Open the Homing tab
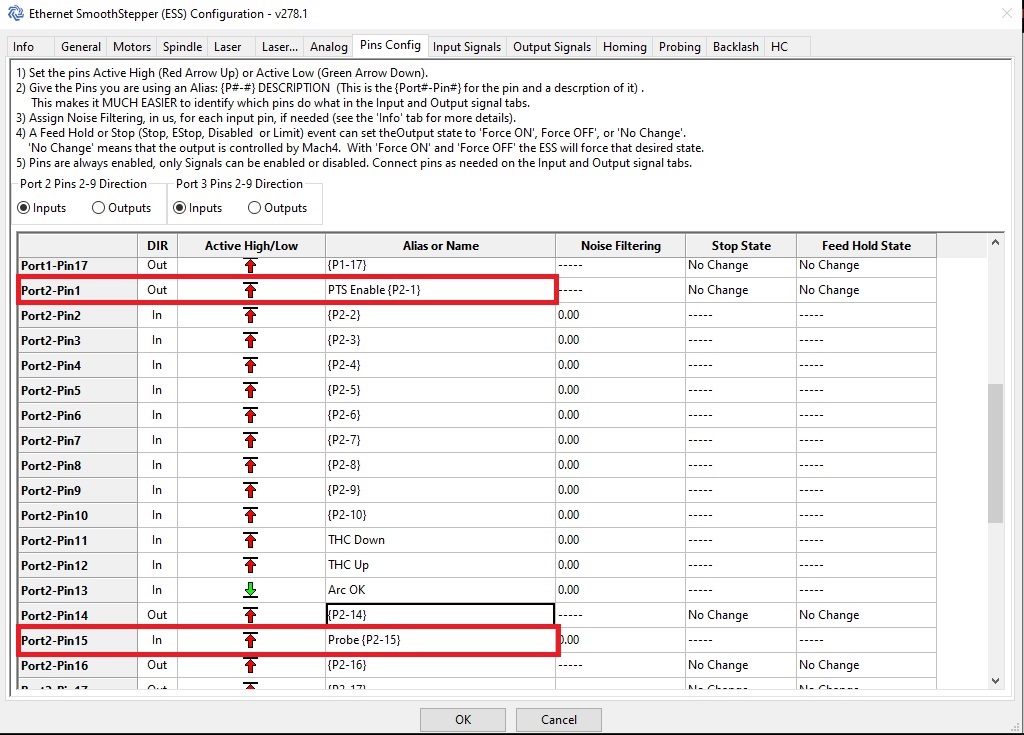The width and height of the screenshot is (1024, 735). coord(624,46)
